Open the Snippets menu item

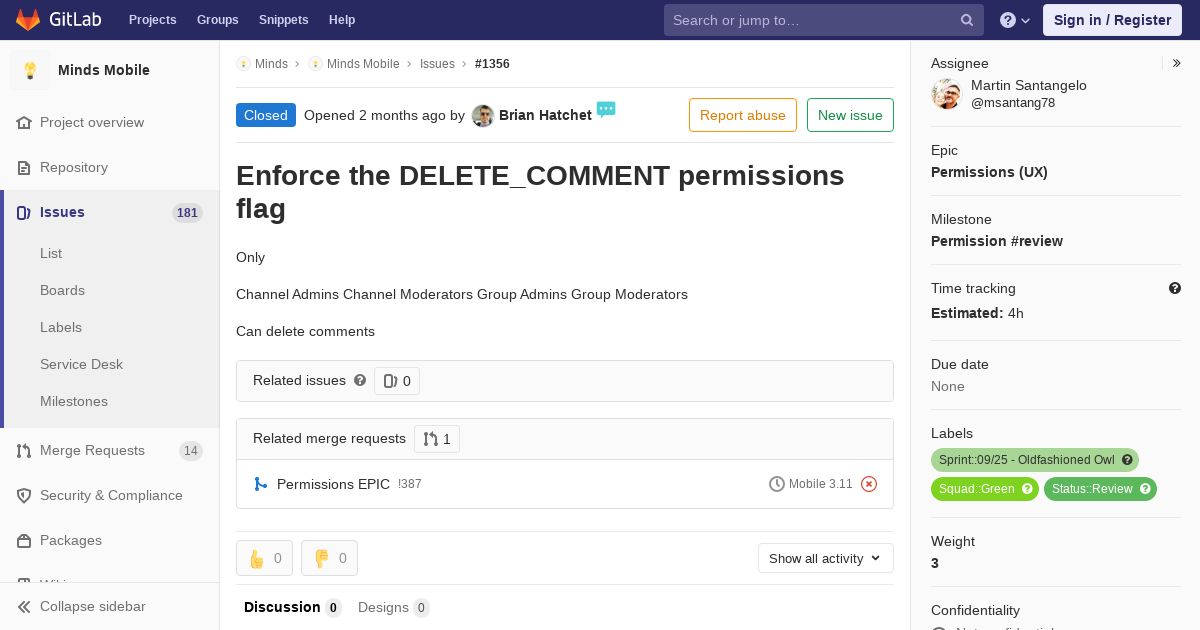283,20
